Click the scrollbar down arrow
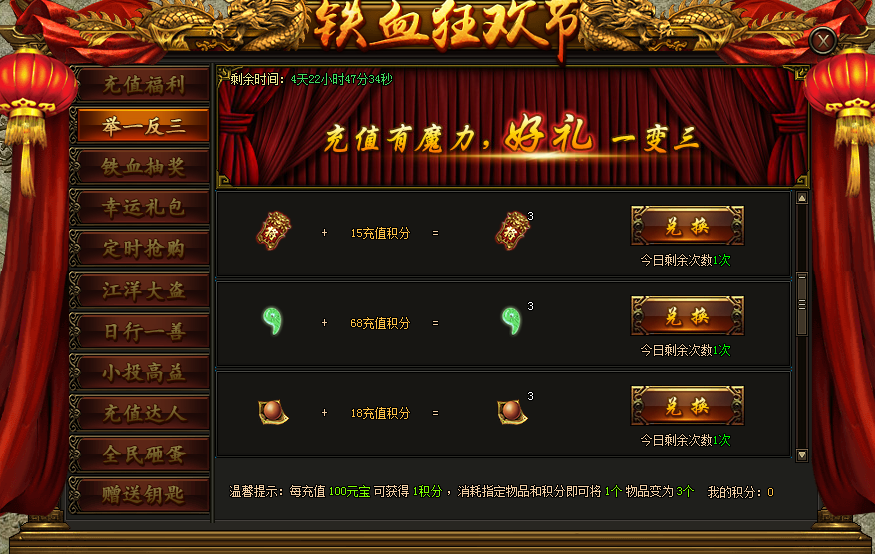This screenshot has height=554, width=875. tap(802, 455)
